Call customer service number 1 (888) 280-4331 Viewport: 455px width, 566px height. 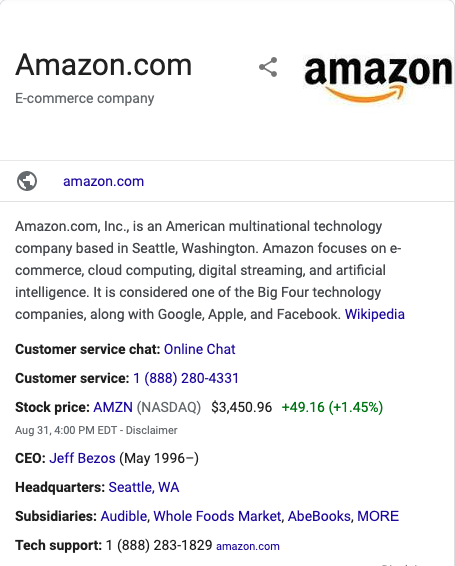pyautogui.click(x=186, y=378)
